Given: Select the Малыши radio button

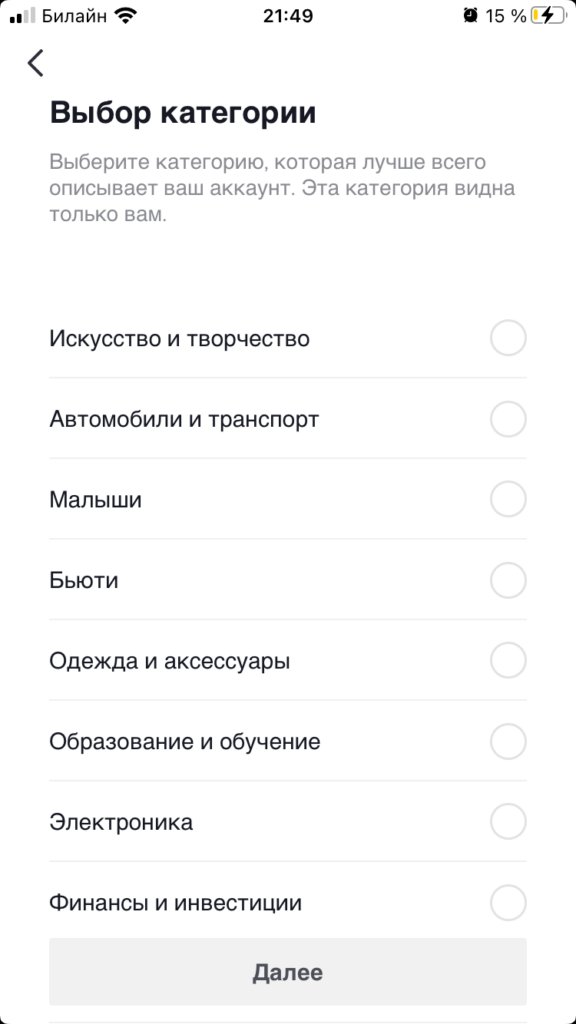Looking at the screenshot, I should (509, 499).
